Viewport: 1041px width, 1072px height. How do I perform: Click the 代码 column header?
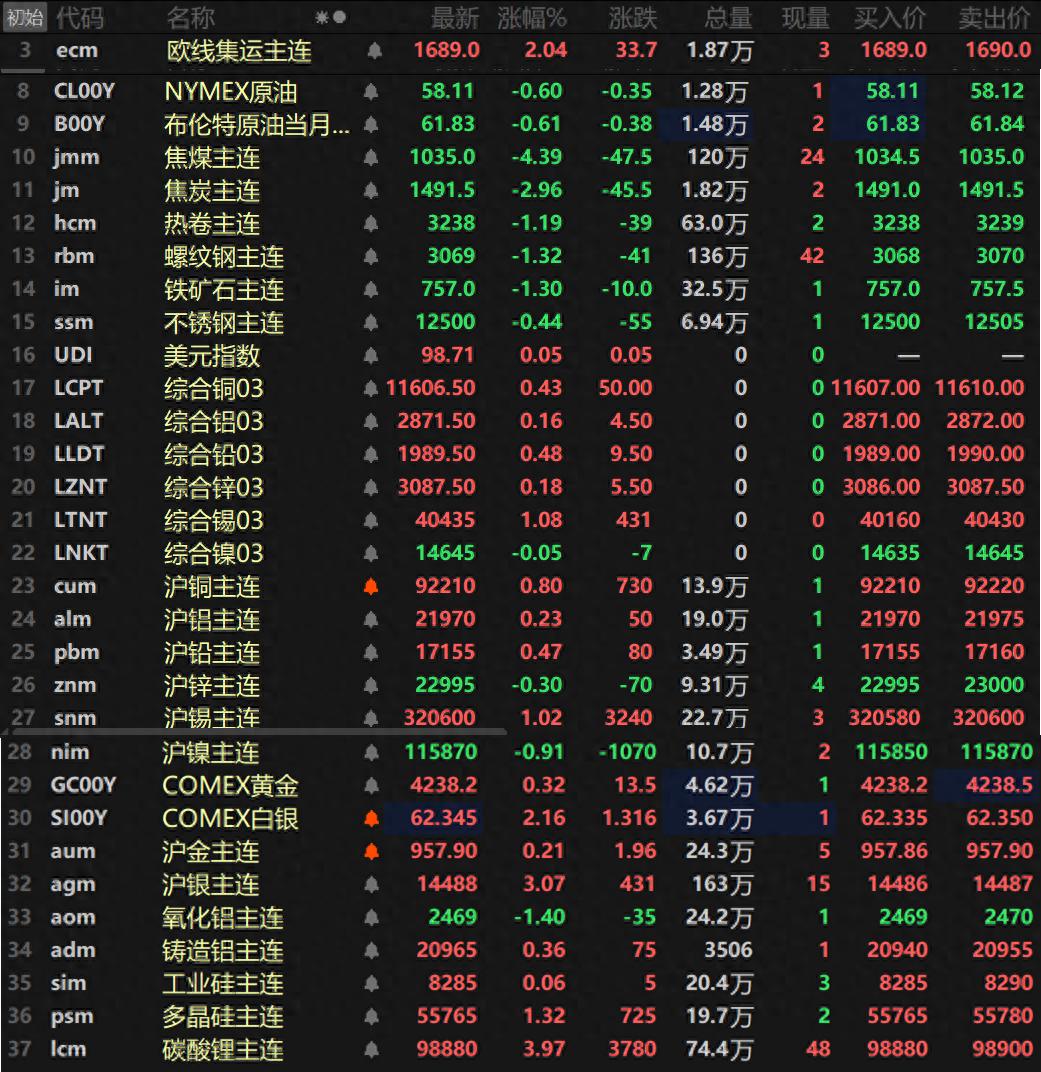click(x=79, y=17)
